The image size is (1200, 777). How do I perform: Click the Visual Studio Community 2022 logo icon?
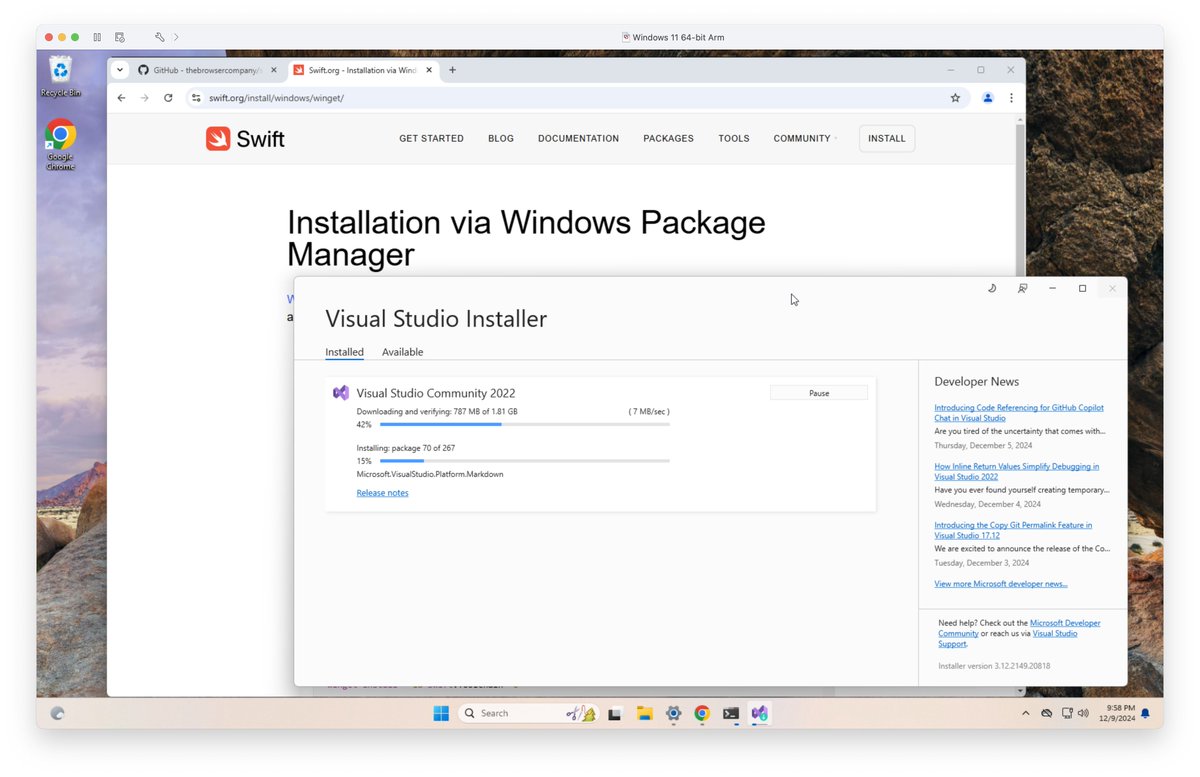tap(341, 393)
